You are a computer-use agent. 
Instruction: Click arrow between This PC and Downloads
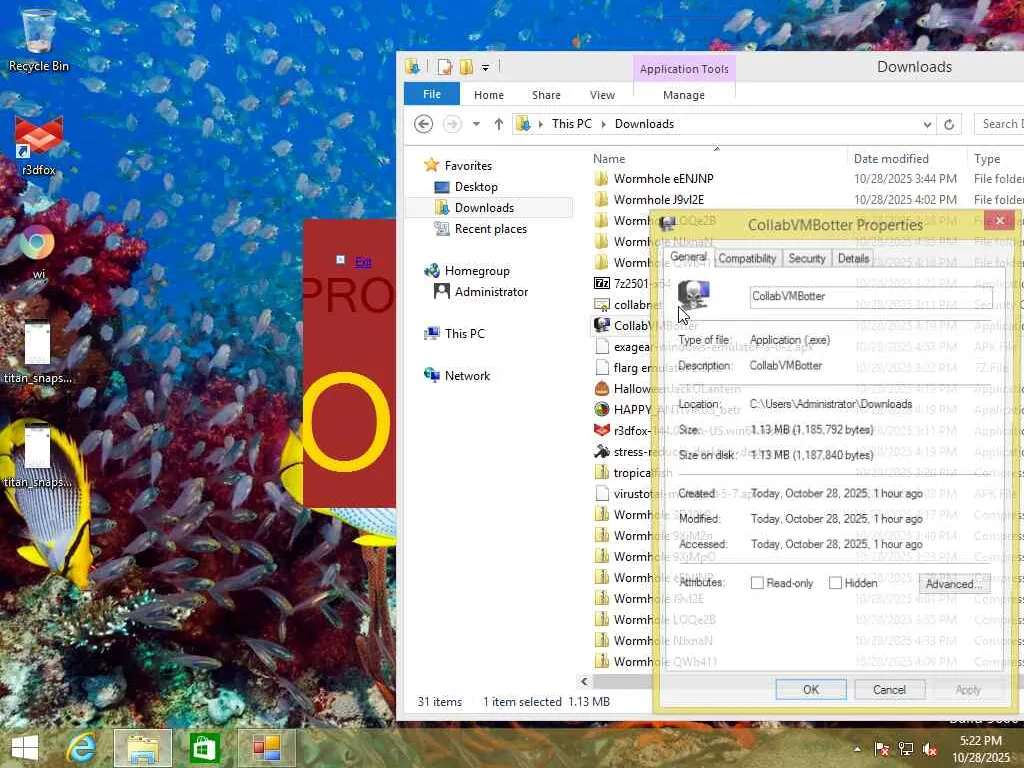pyautogui.click(x=603, y=124)
